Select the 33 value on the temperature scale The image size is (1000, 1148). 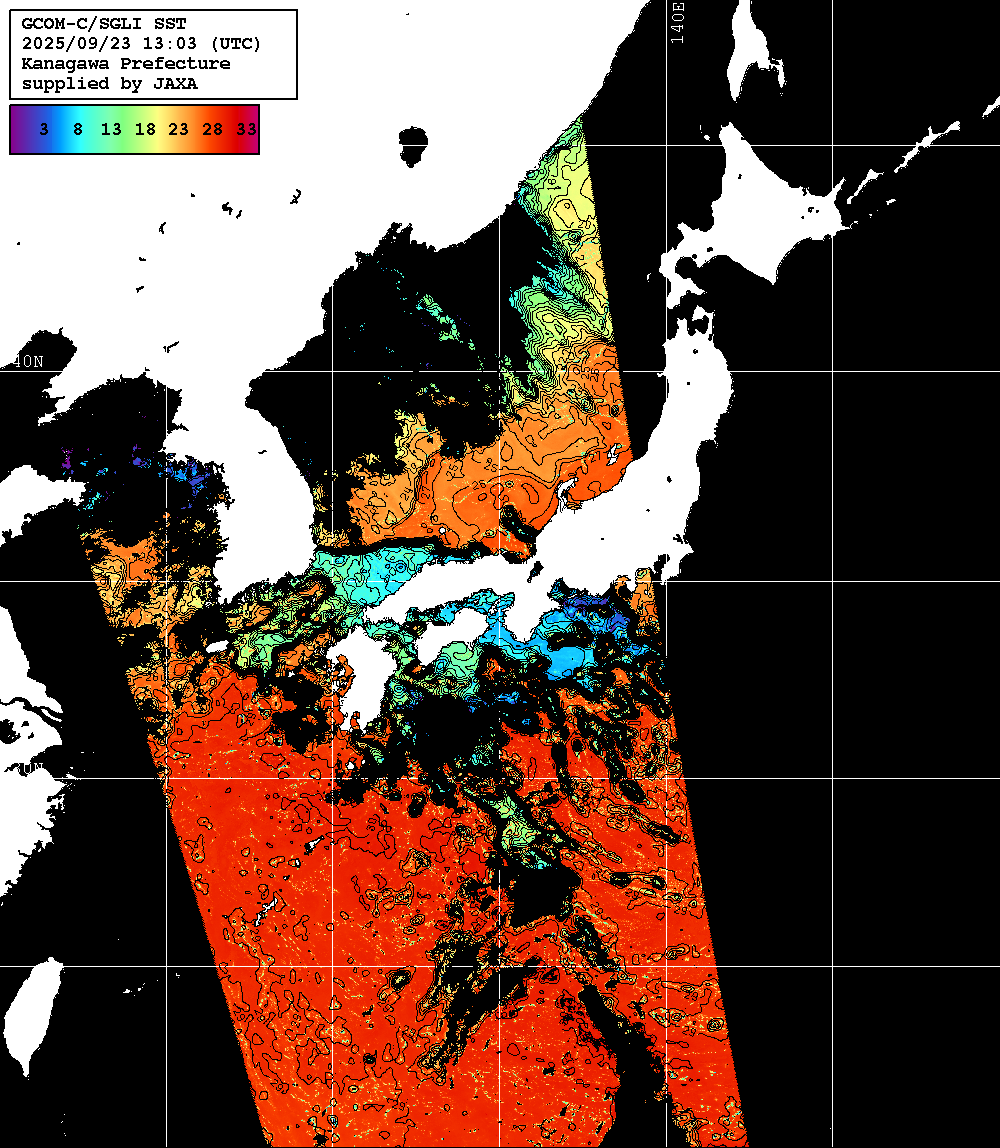[x=246, y=129]
